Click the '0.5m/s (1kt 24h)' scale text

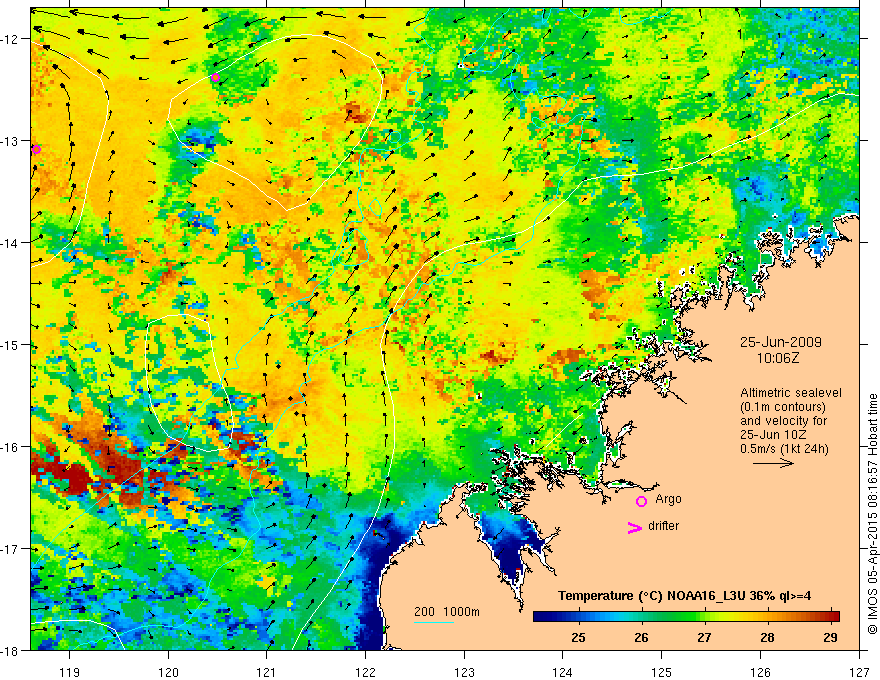tap(784, 448)
